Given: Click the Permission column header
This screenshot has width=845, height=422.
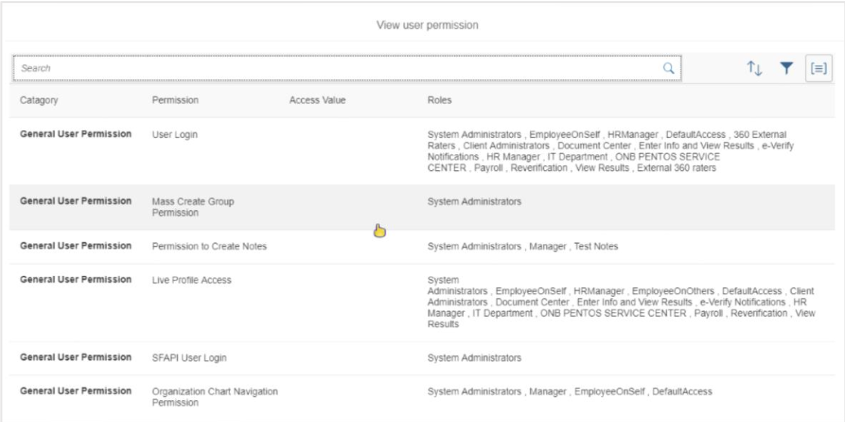Looking at the screenshot, I should pyautogui.click(x=175, y=100).
